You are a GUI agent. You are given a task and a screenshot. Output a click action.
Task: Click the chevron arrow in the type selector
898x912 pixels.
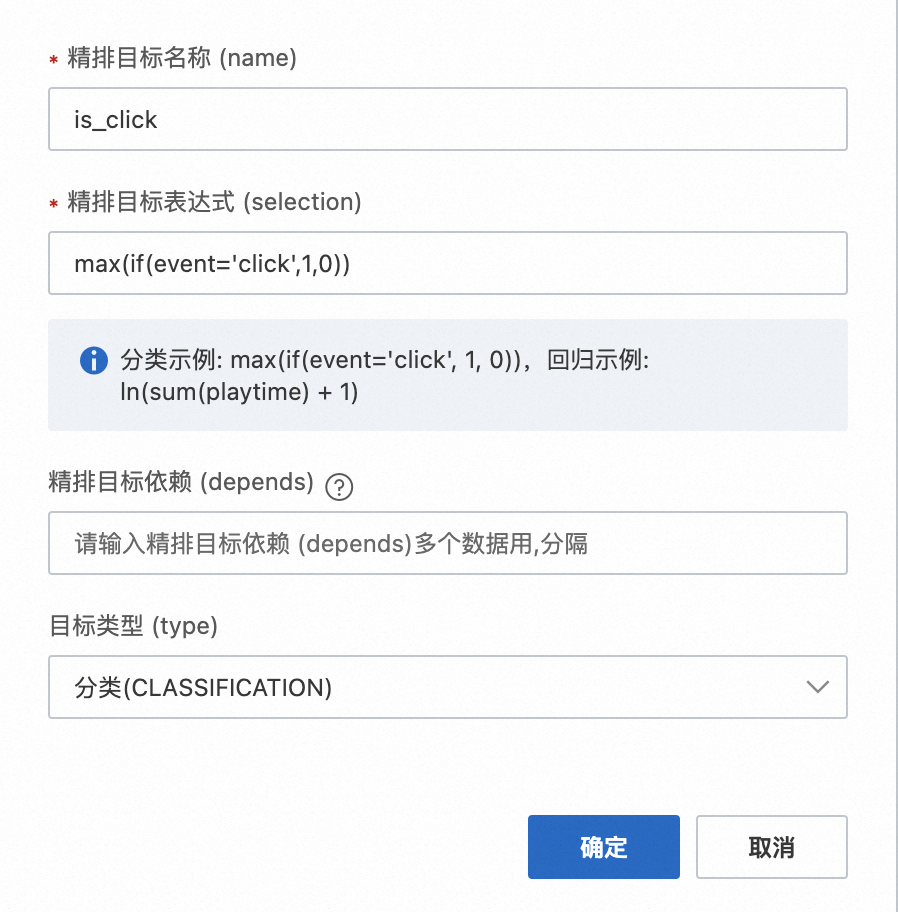click(817, 687)
